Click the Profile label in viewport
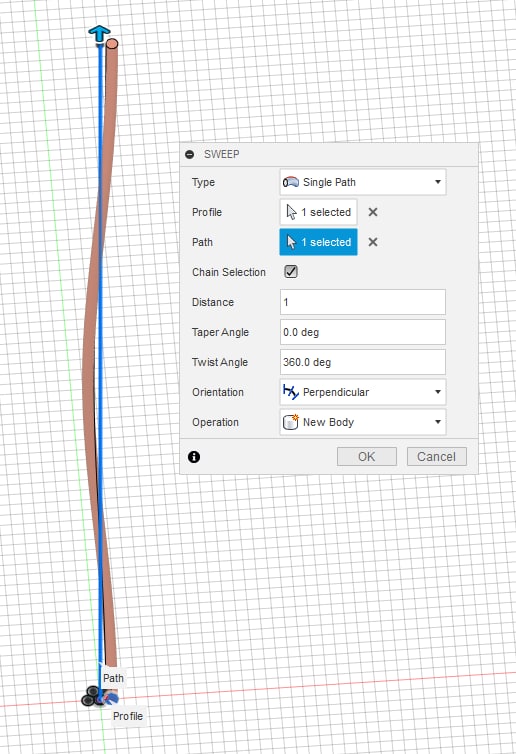516x754 pixels. pyautogui.click(x=128, y=716)
